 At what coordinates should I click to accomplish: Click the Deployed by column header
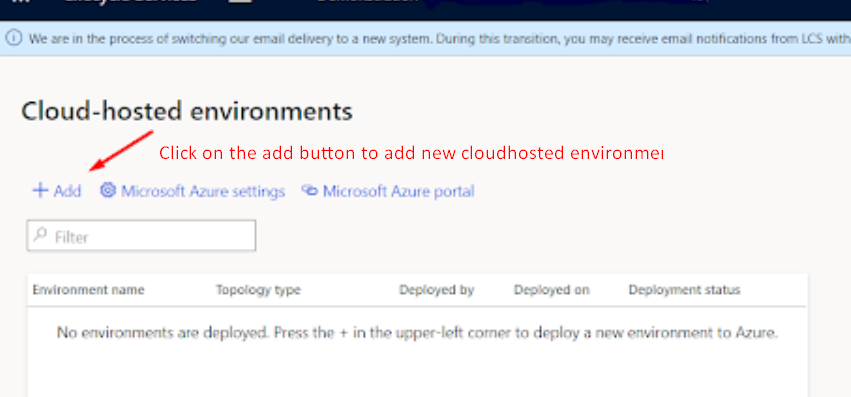click(x=437, y=290)
